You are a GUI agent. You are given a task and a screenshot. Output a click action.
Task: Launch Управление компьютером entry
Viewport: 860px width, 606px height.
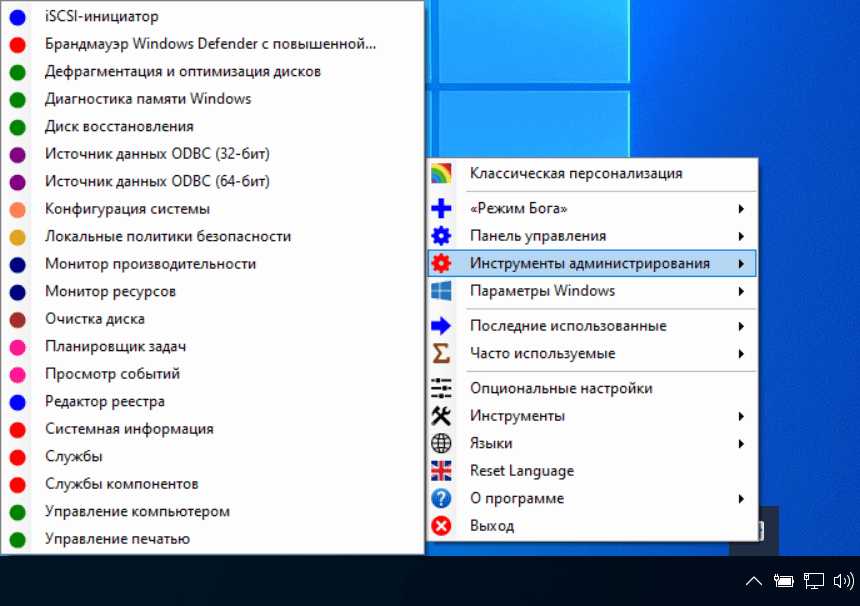212,512
